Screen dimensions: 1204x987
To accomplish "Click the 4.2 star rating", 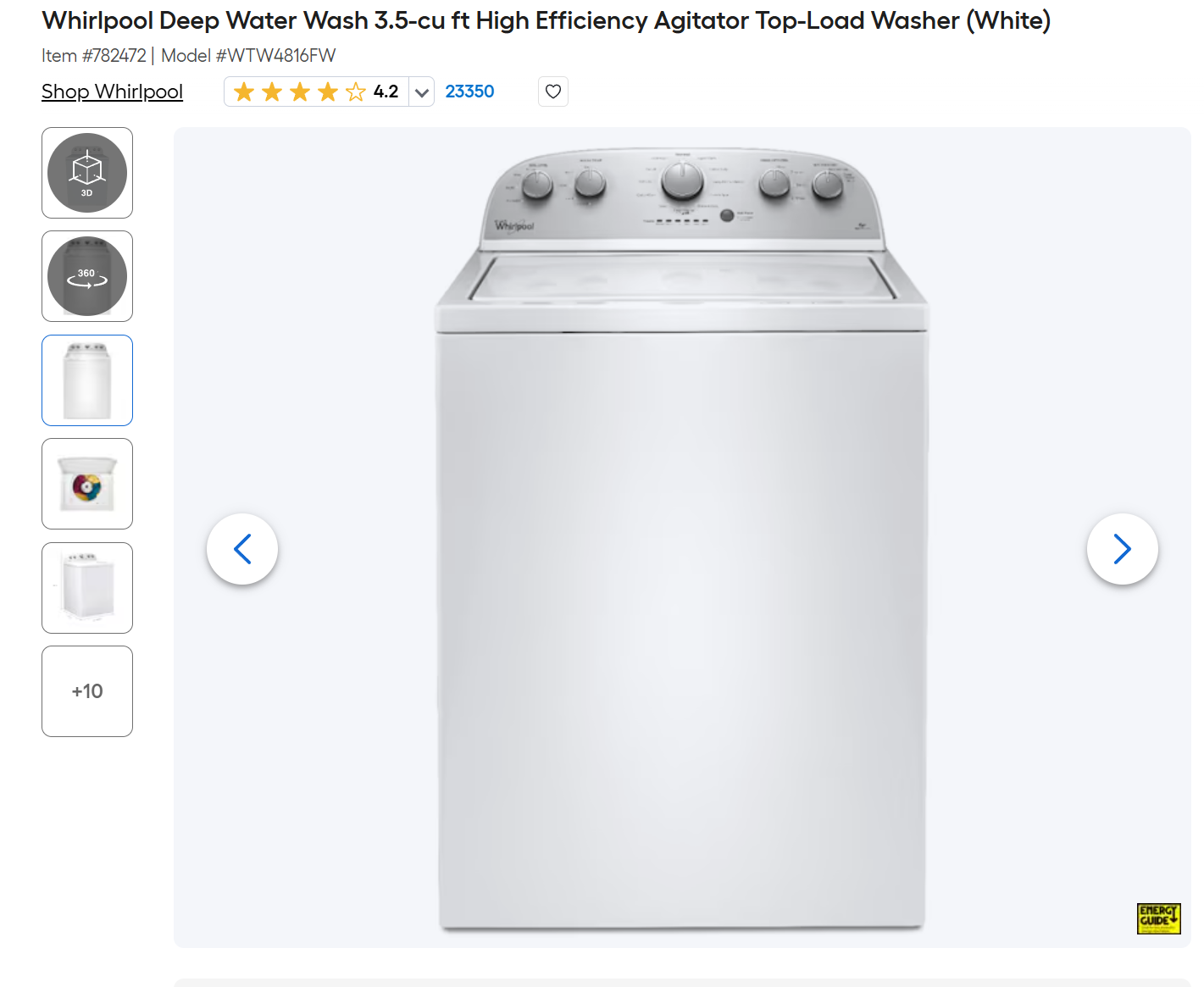I will [386, 91].
